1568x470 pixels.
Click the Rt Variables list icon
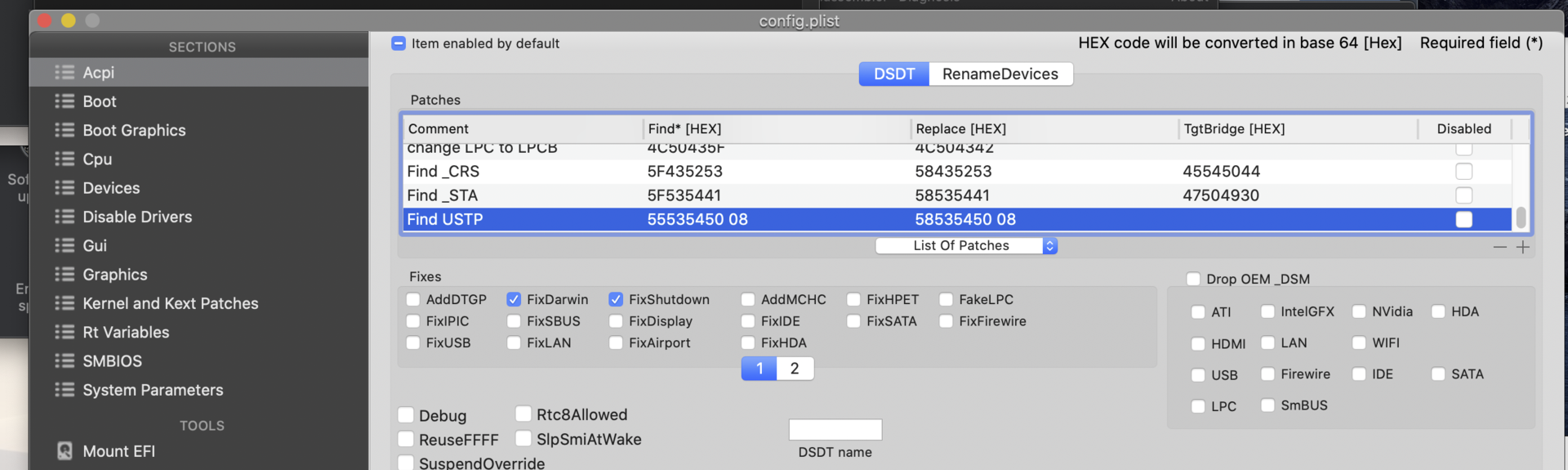pos(65,332)
